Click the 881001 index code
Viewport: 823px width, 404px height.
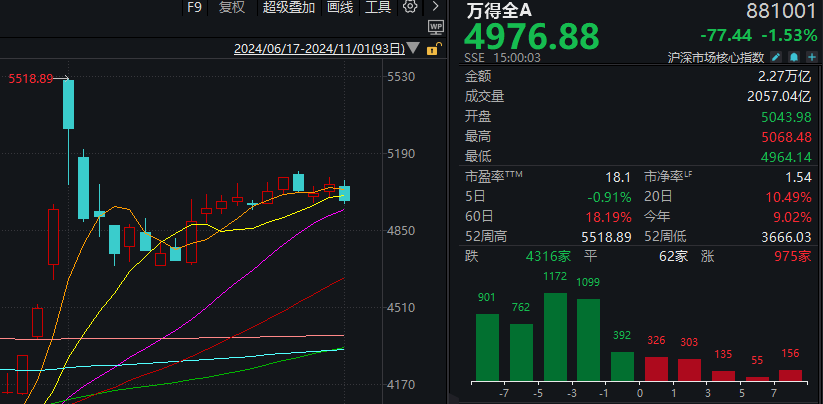coord(781,10)
